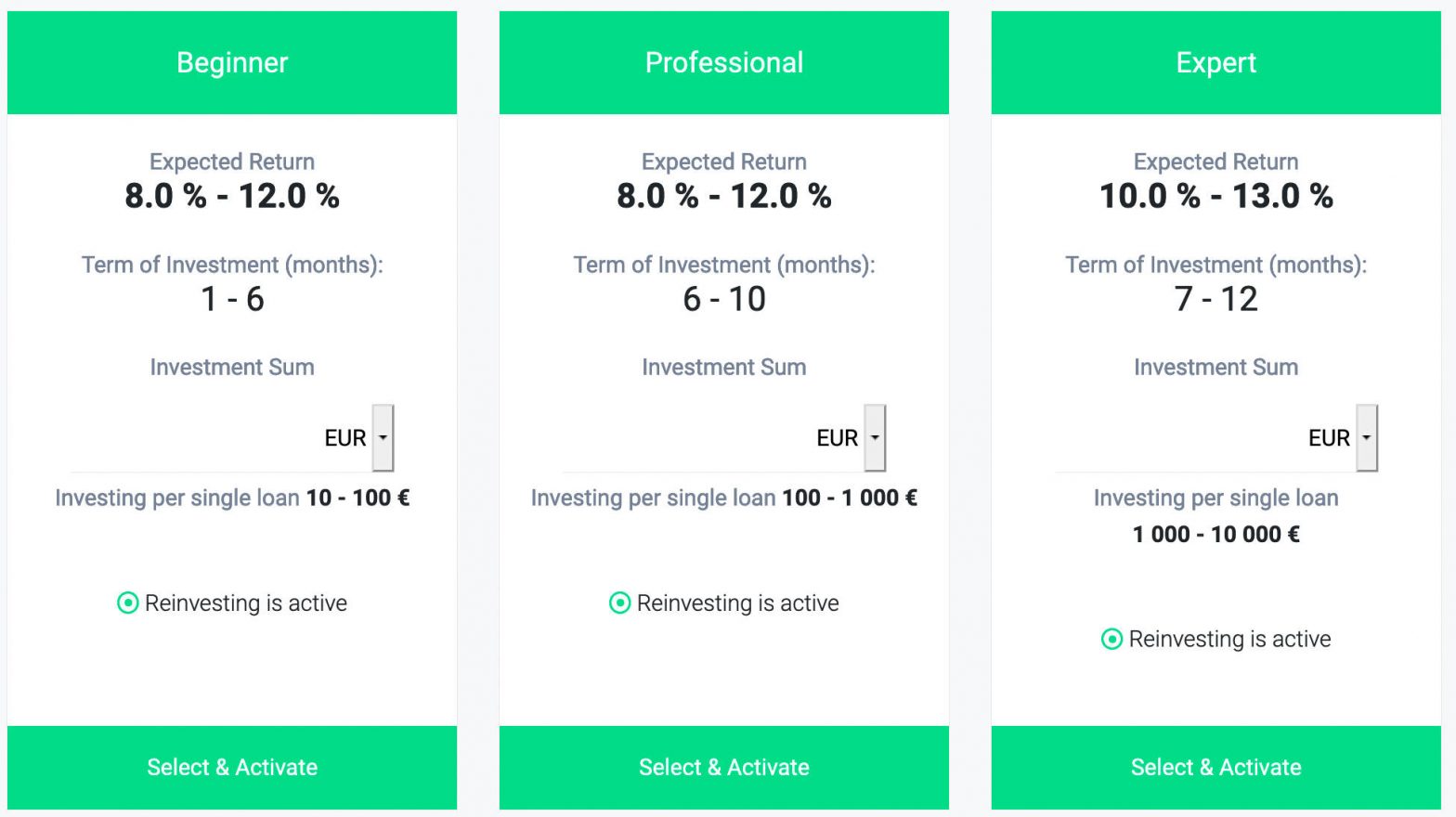Toggle Reinvesting radio in Beginner plan
Viewport: 1456px width, 817px height.
(127, 603)
